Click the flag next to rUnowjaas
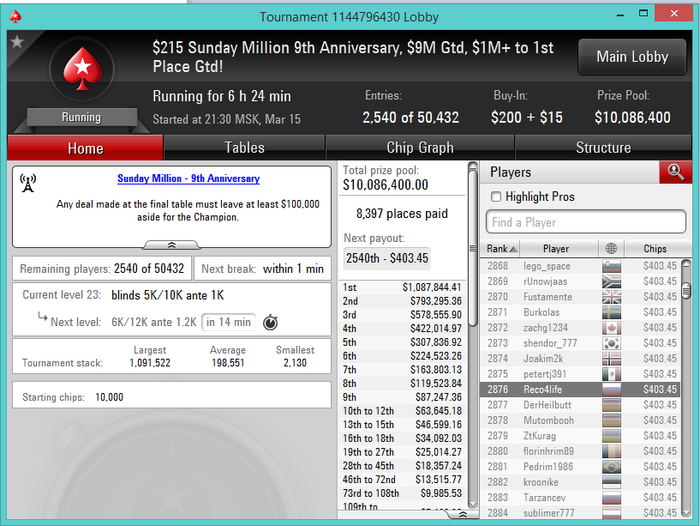The image size is (700, 526). (x=611, y=281)
